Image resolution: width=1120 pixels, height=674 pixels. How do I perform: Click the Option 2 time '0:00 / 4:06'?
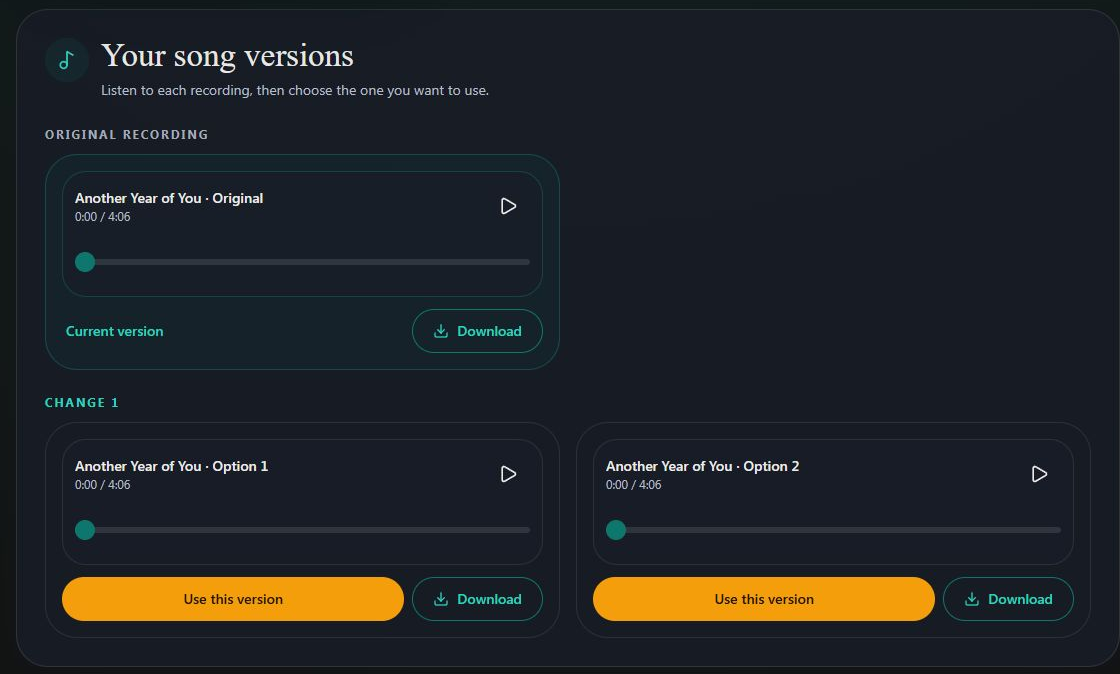[633, 485]
